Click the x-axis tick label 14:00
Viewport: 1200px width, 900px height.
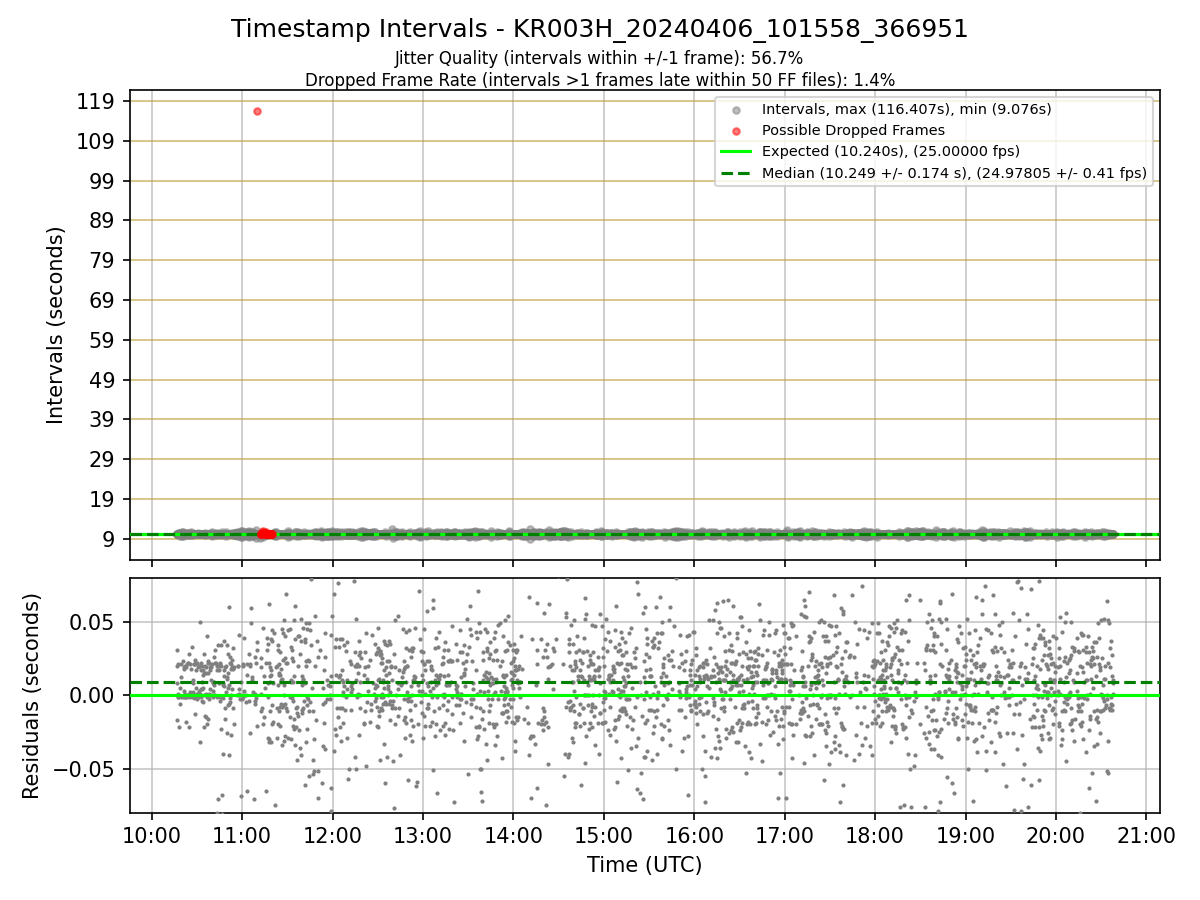513,834
